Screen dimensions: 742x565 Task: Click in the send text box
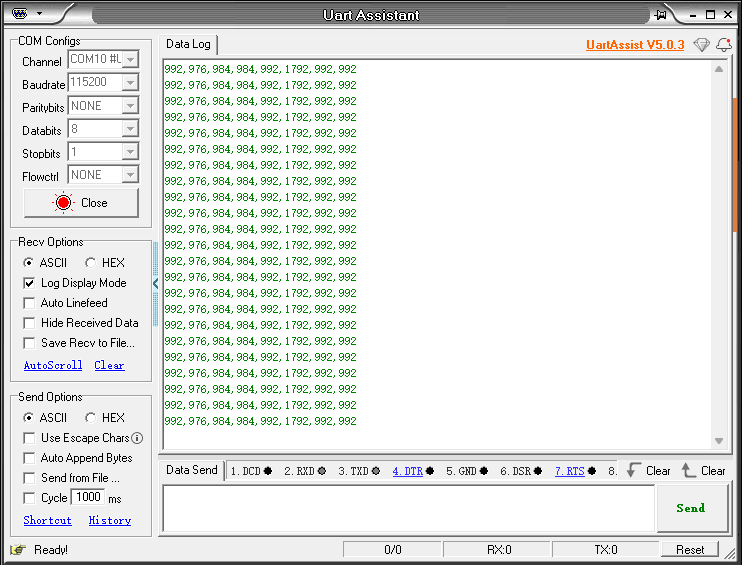point(409,509)
